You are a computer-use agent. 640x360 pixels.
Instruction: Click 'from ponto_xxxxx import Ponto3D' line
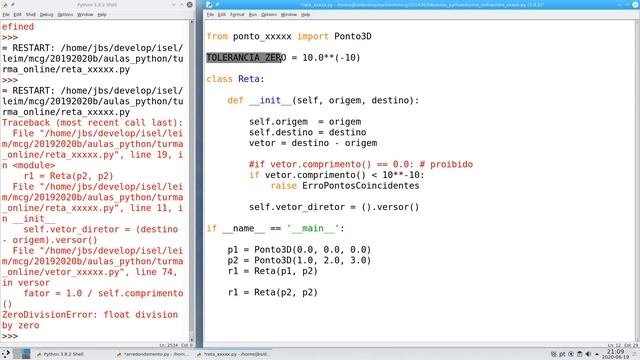(289, 36)
